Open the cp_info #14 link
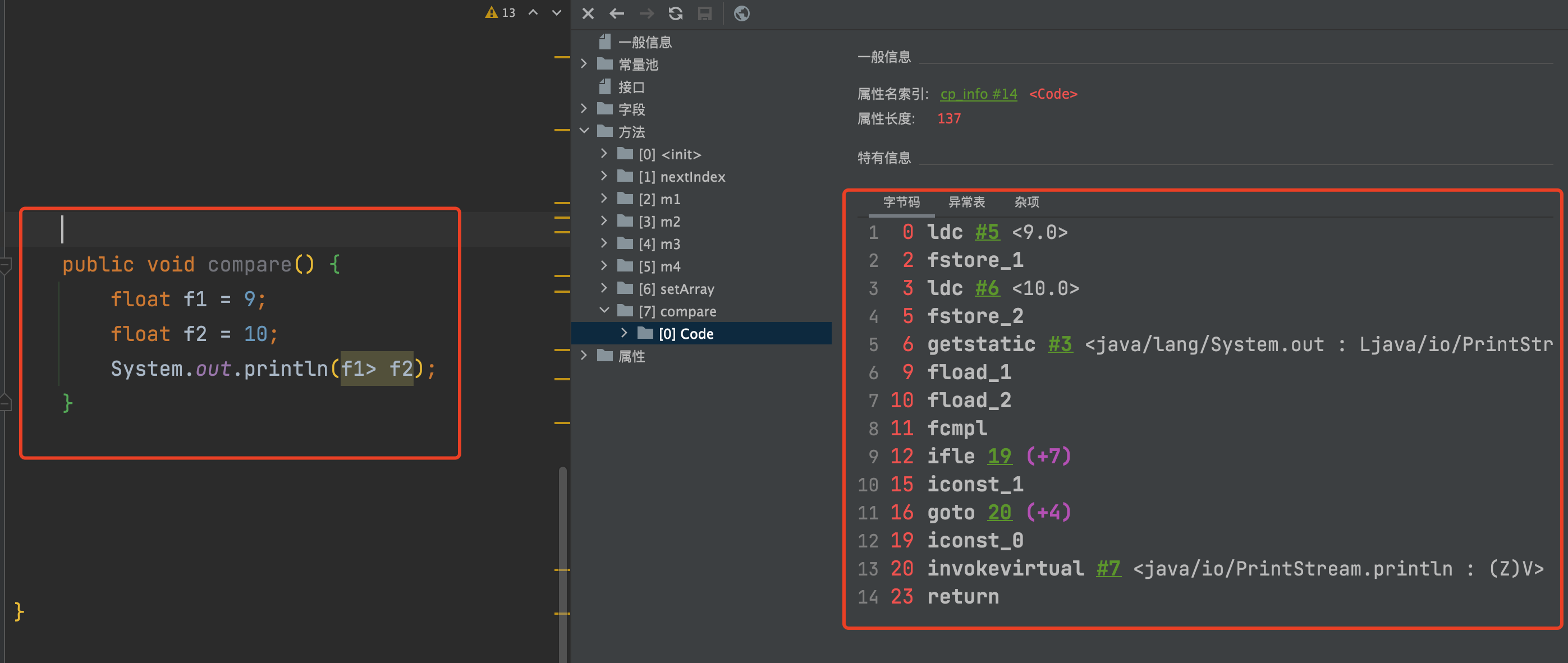The height and width of the screenshot is (663, 1568). (978, 94)
